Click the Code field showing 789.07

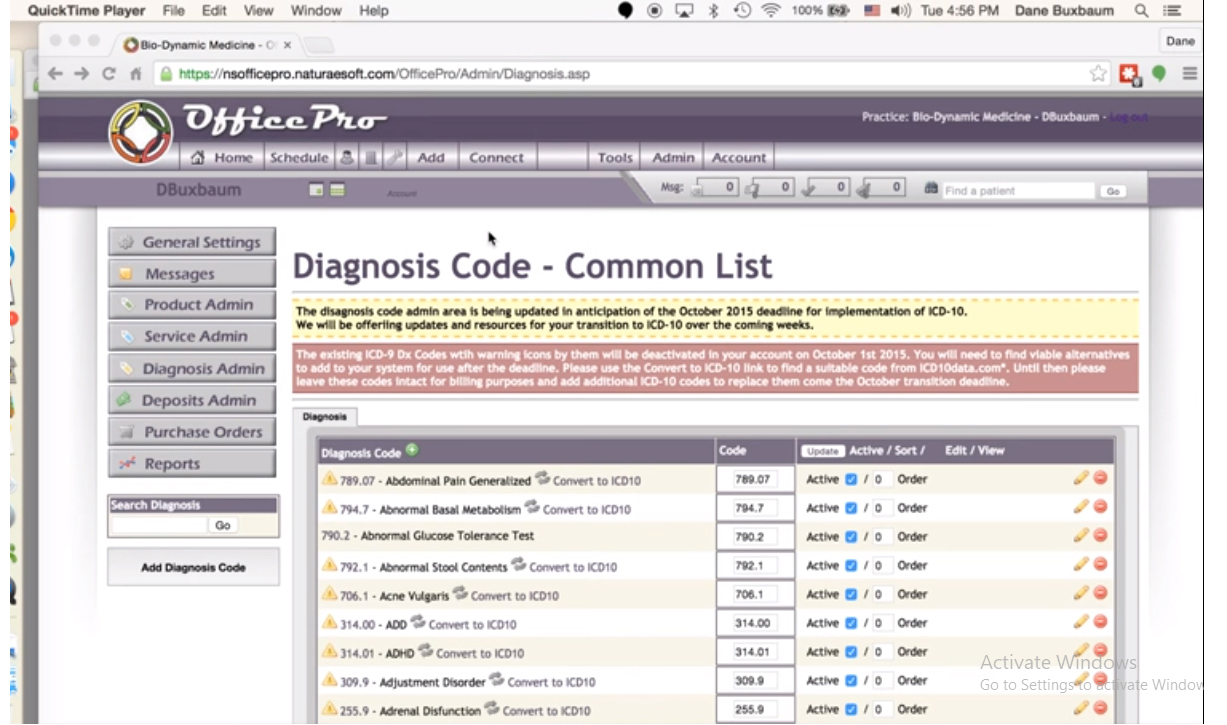[x=755, y=479]
